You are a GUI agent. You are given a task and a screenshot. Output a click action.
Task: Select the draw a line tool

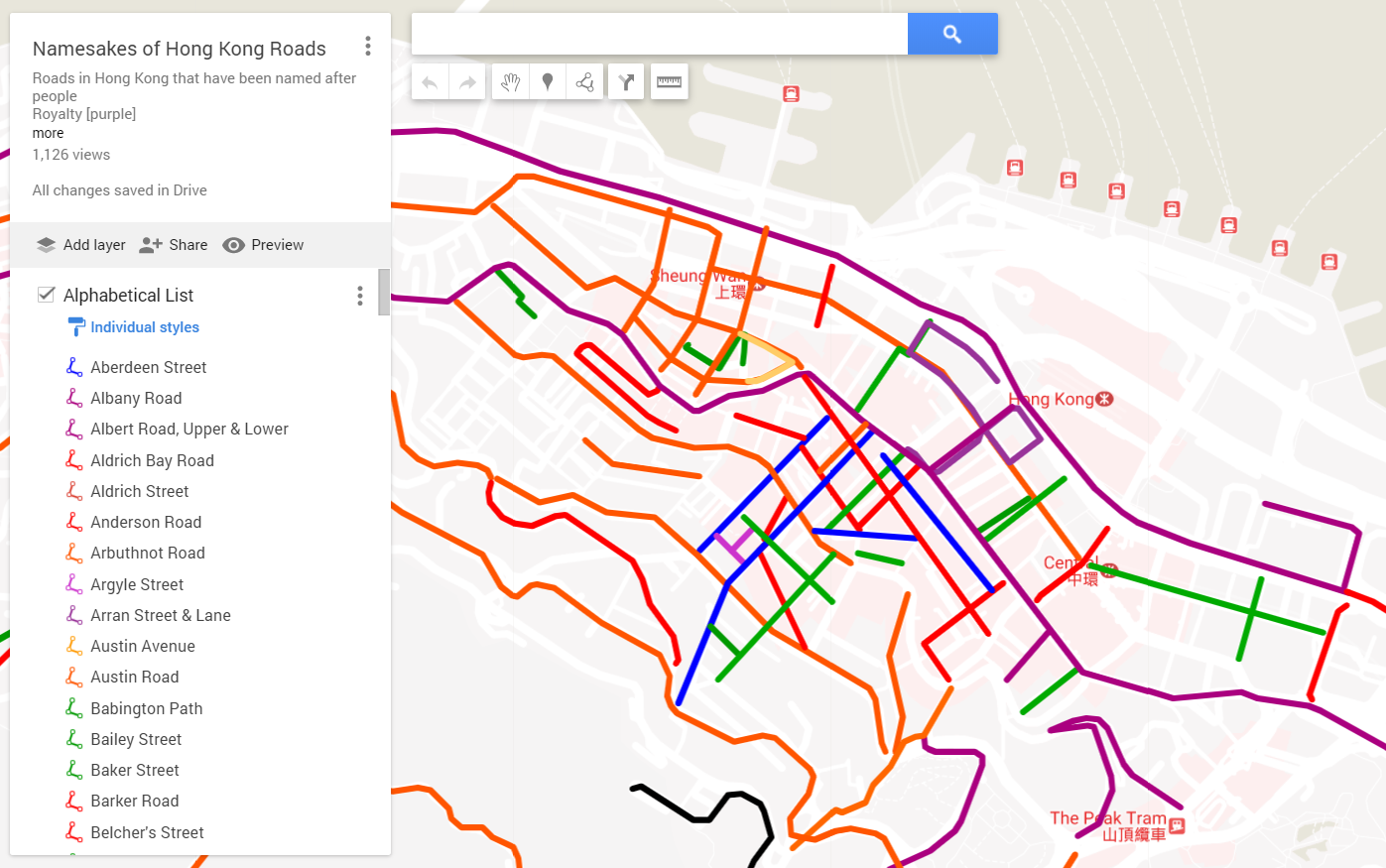tap(585, 82)
